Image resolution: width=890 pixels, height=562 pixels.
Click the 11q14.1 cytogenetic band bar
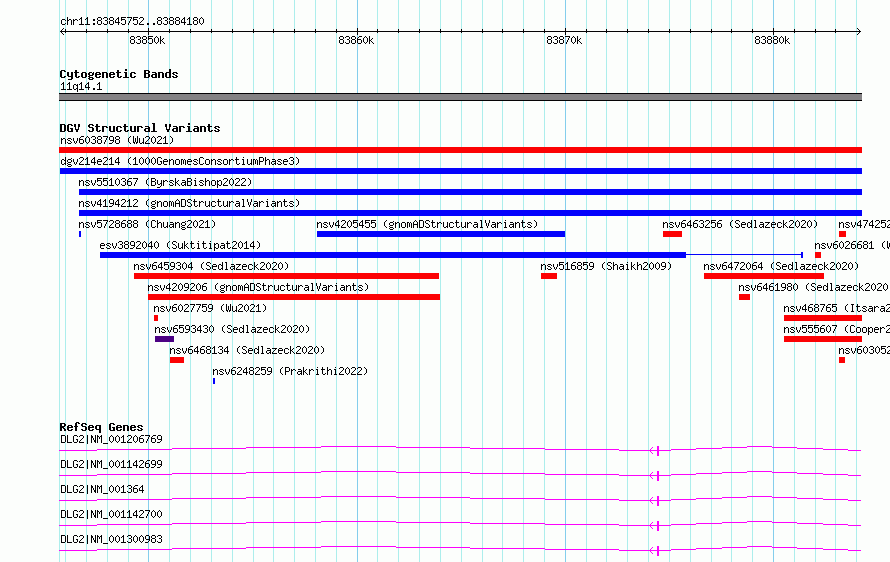(x=460, y=97)
